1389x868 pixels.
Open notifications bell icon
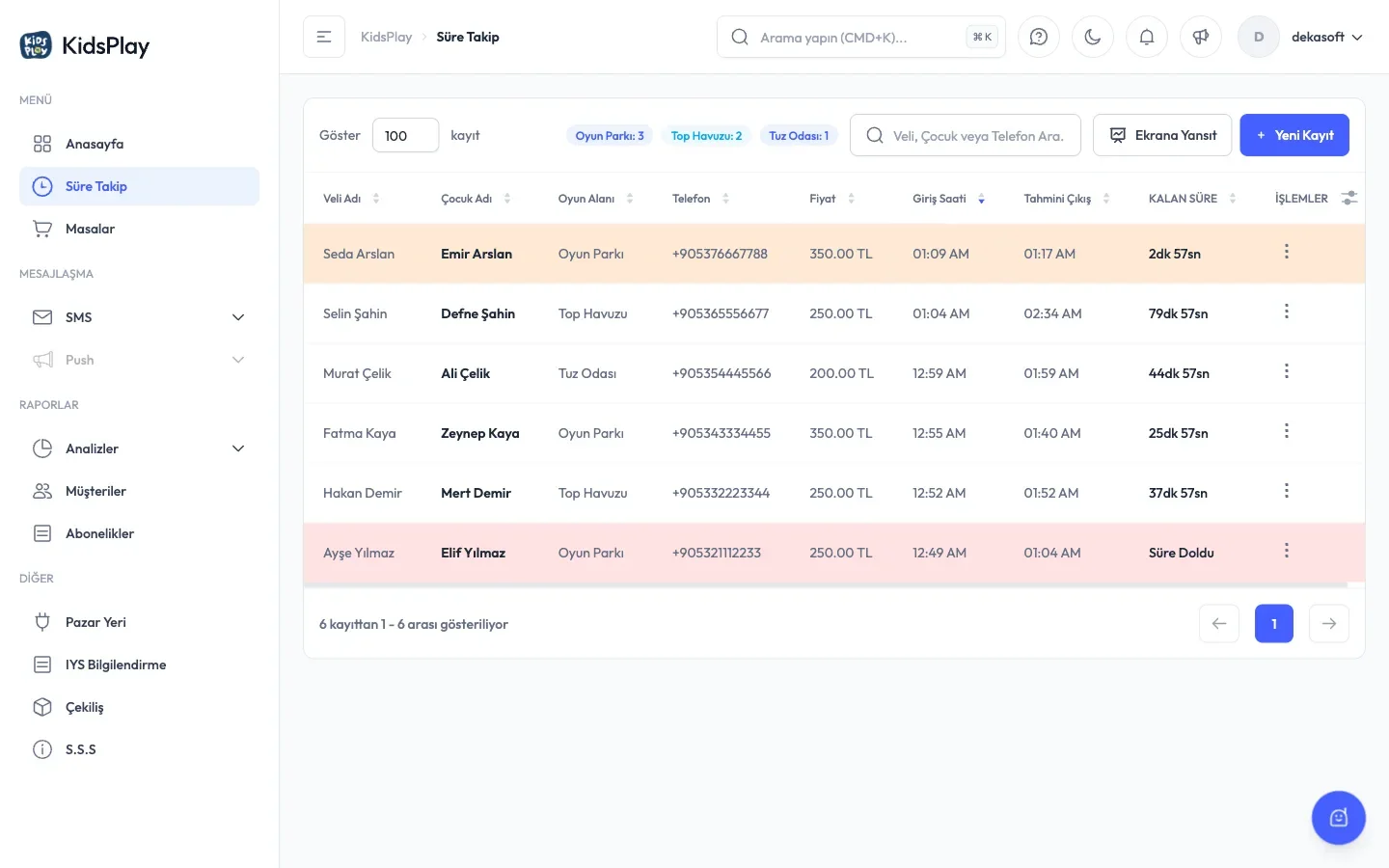click(1146, 37)
